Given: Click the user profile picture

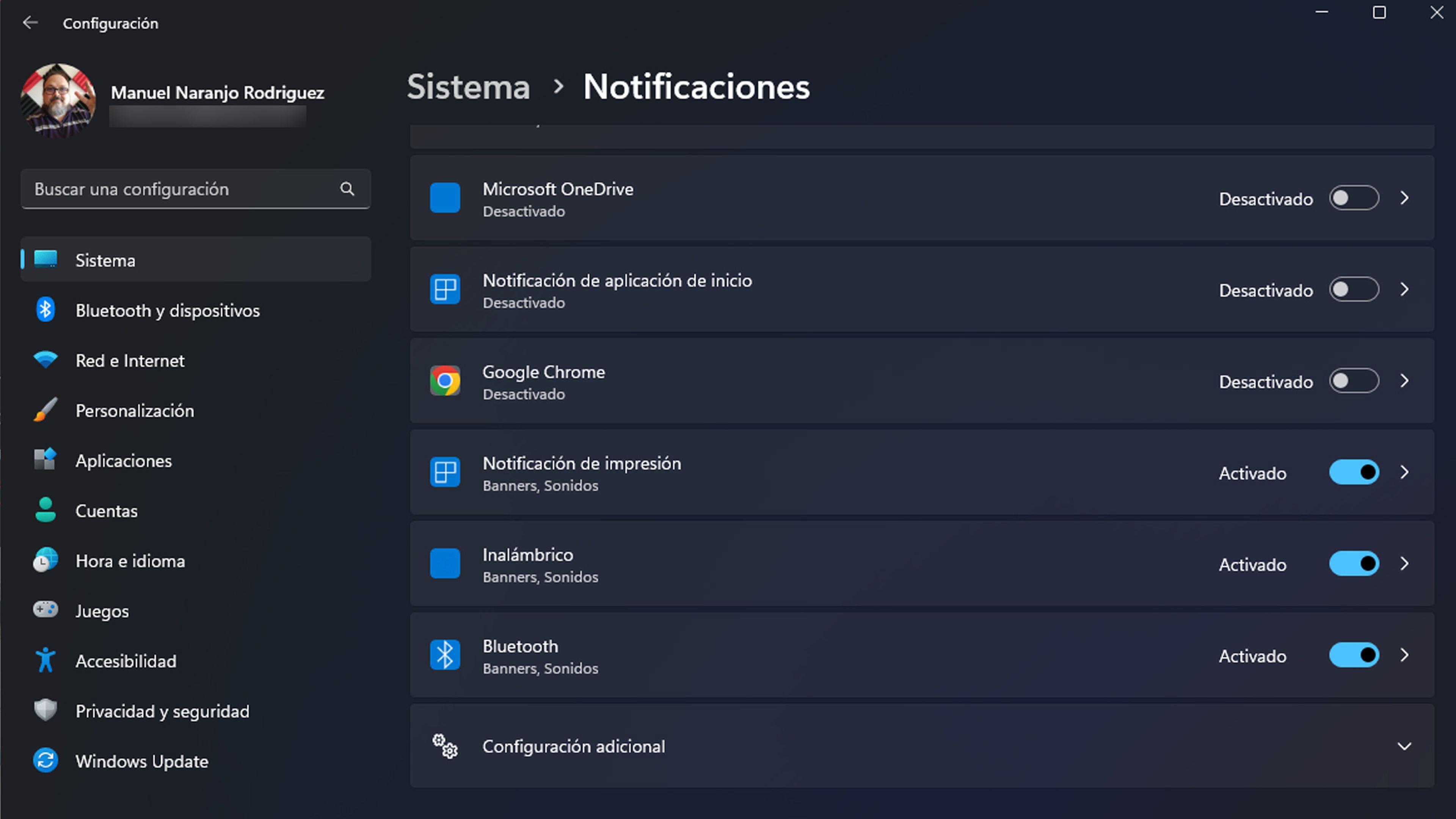Looking at the screenshot, I should click(x=58, y=100).
